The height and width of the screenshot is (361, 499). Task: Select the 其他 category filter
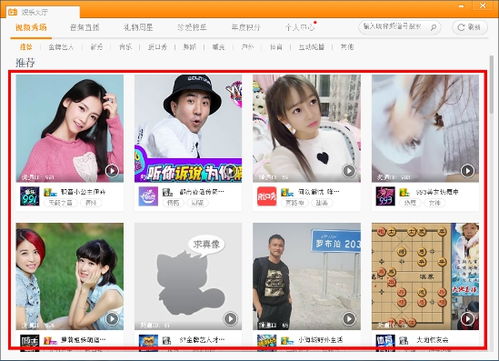click(347, 47)
